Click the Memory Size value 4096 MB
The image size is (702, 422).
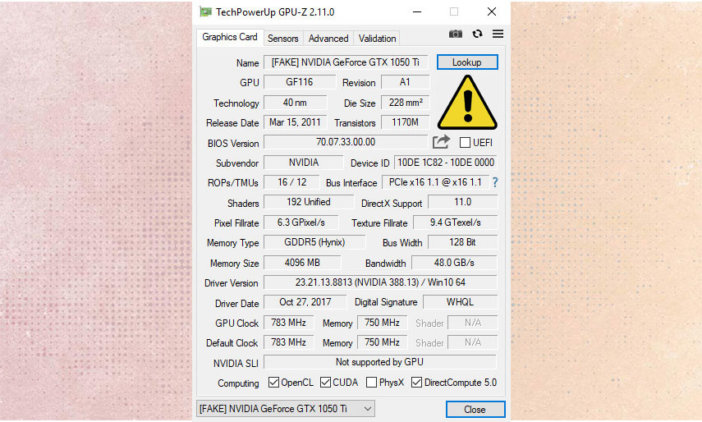coord(302,263)
